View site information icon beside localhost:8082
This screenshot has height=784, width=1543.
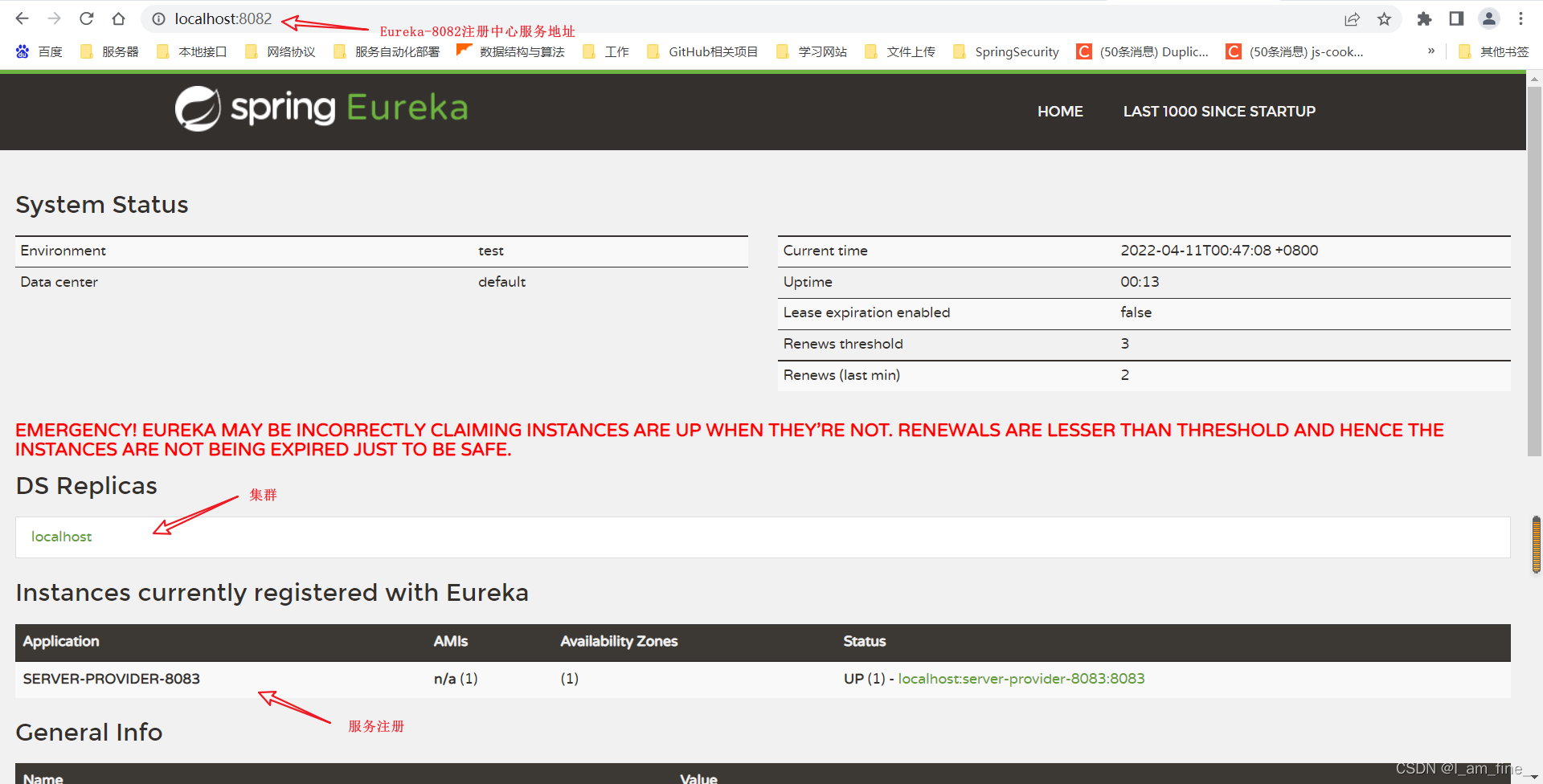pos(159,18)
